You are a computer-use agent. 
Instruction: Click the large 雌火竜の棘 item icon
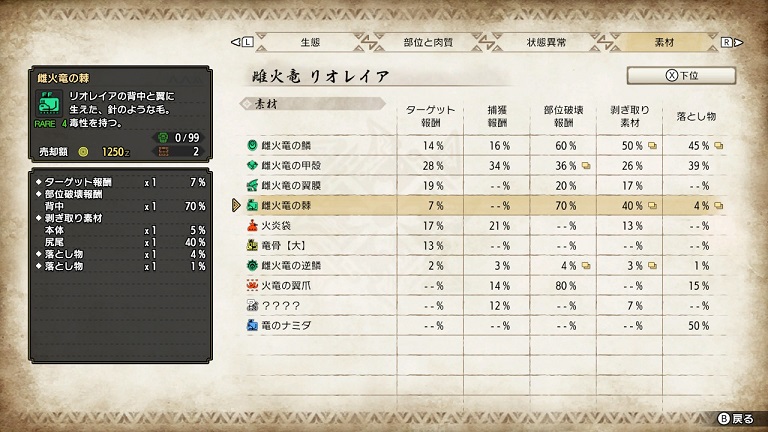49,102
